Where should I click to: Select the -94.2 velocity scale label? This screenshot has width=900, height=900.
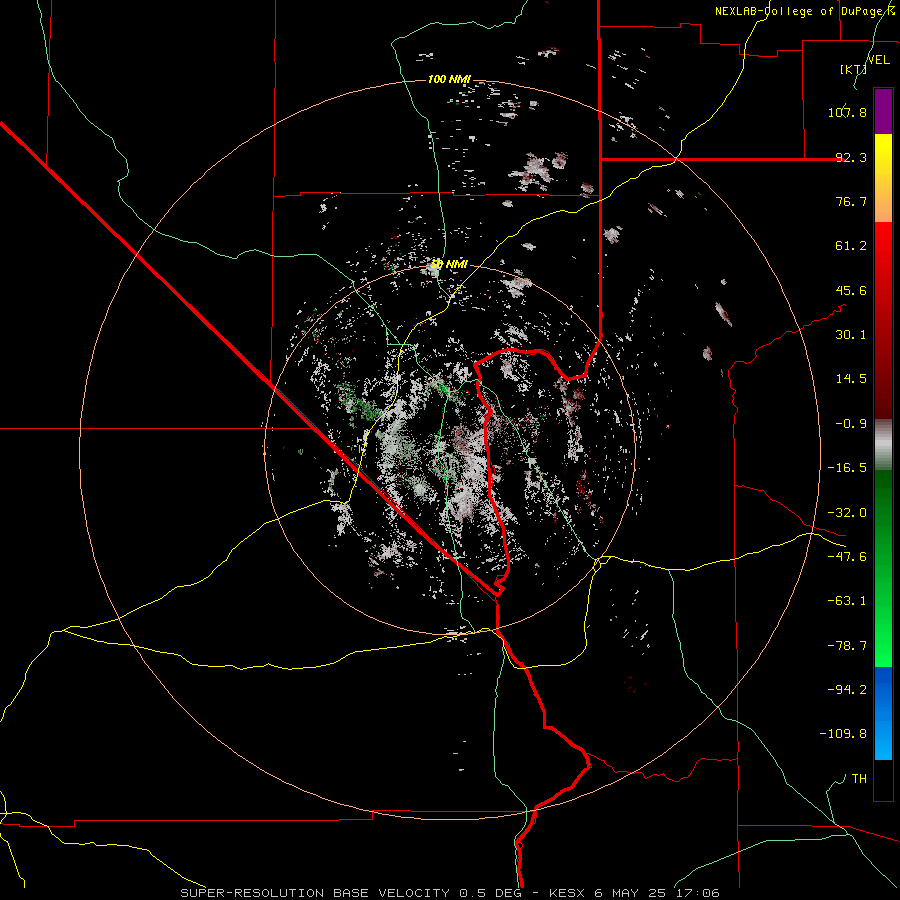(x=847, y=689)
